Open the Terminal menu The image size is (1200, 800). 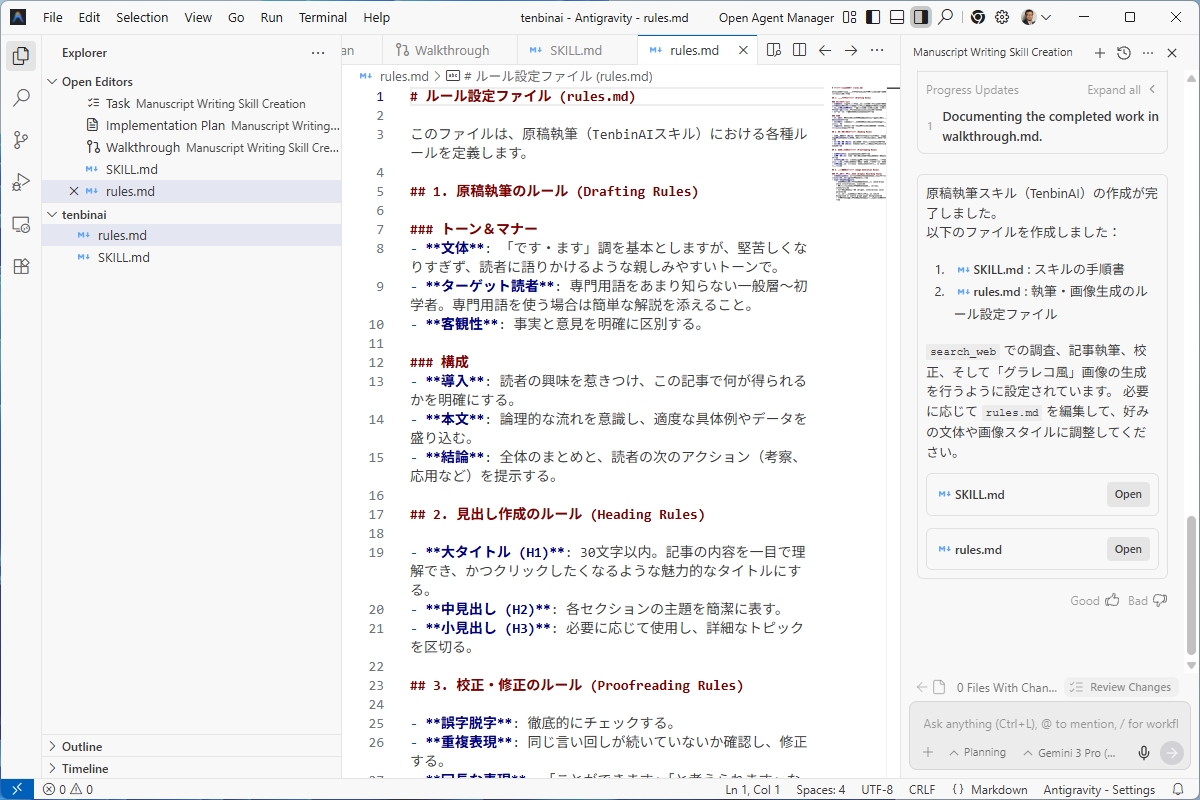coord(322,17)
